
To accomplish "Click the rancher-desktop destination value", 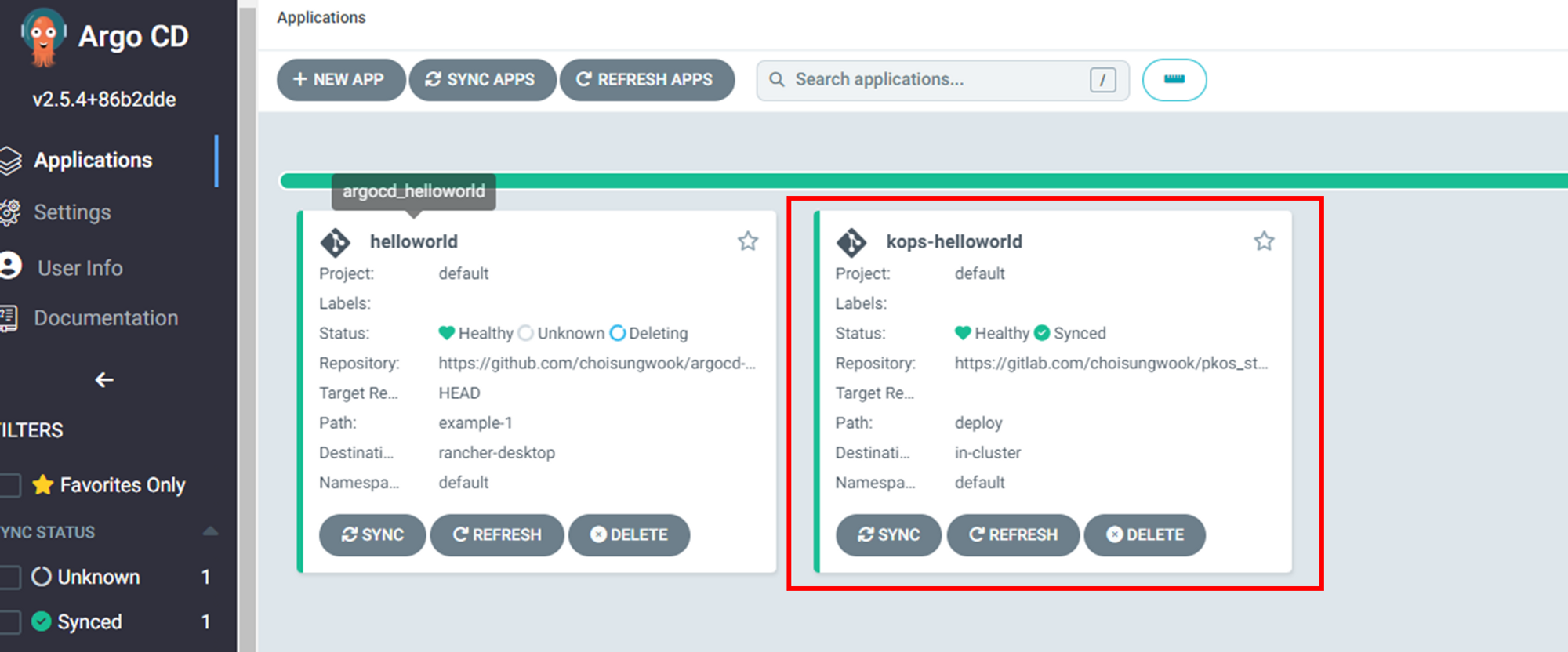I will tap(496, 452).
